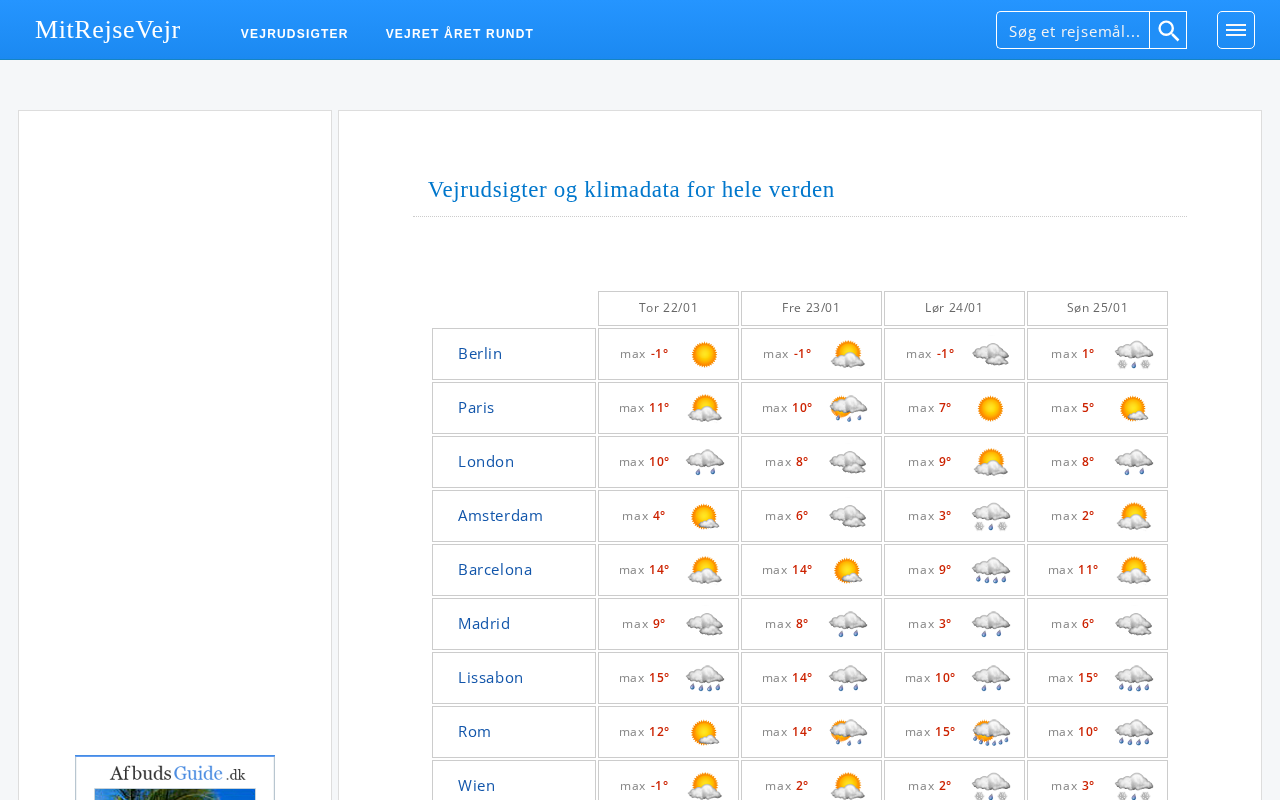Click Madrid cloud icon for Søn 25/01
Image resolution: width=1280 pixels, height=800 pixels.
pyautogui.click(x=1134, y=624)
